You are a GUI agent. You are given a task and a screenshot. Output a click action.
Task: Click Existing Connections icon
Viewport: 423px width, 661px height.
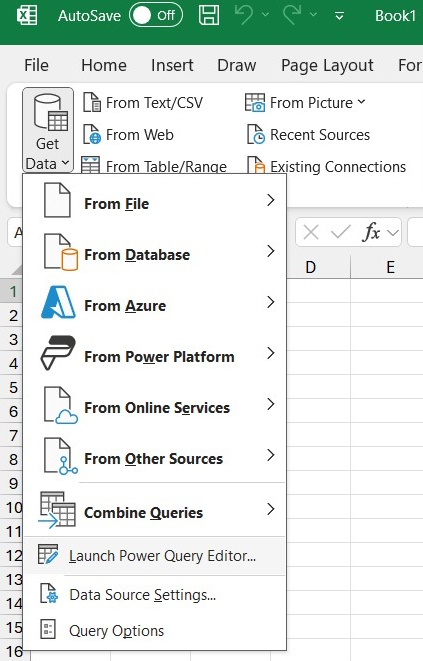pyautogui.click(x=256, y=166)
